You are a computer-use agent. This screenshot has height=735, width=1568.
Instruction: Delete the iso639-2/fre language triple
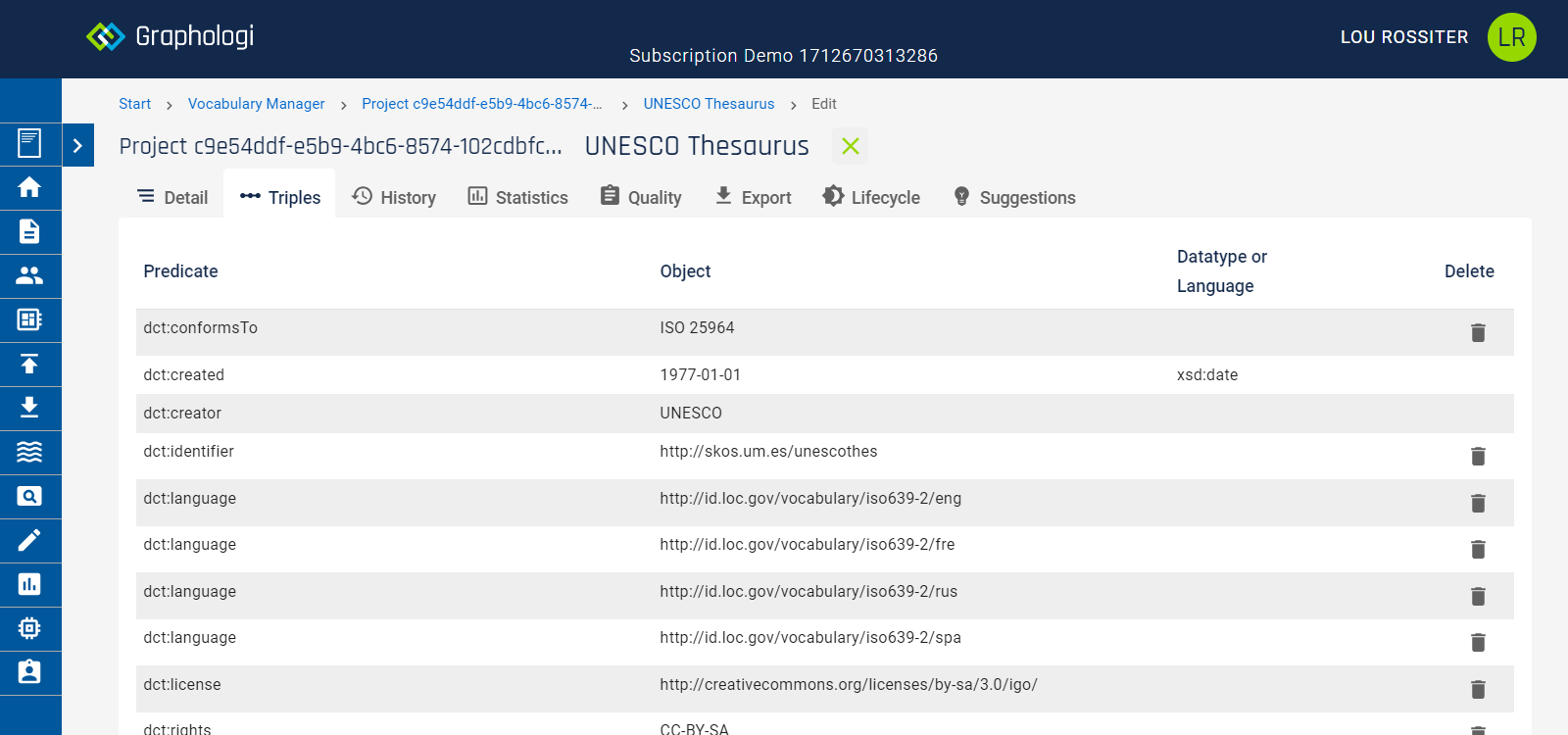(x=1478, y=549)
